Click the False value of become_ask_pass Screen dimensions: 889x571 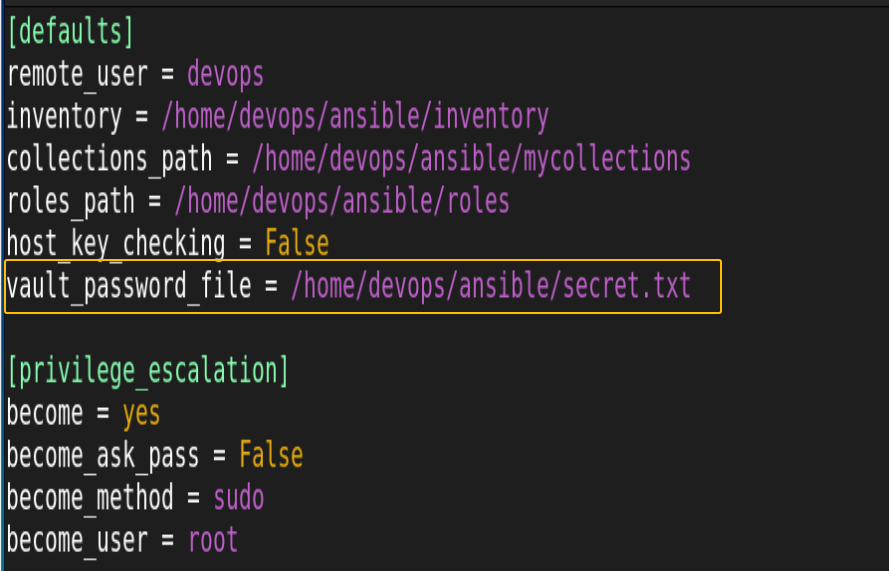(x=271, y=455)
